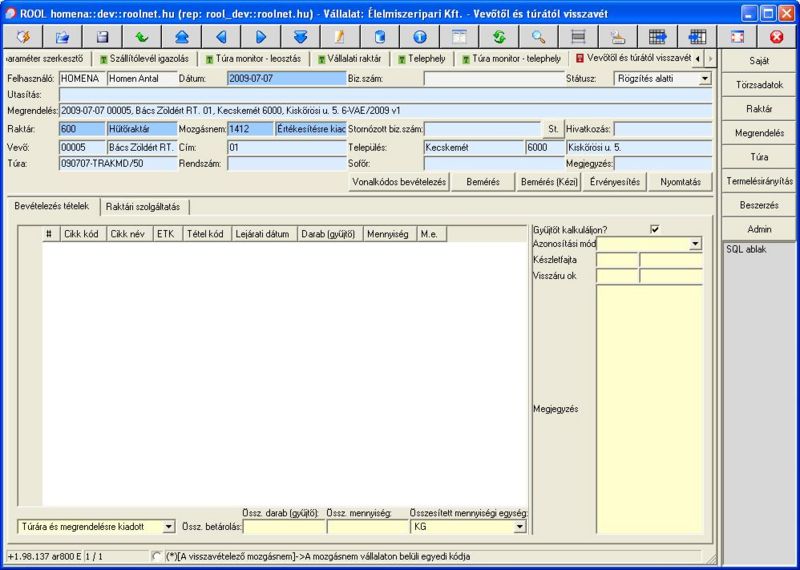Click the red exit icon in toolbar

(776, 37)
